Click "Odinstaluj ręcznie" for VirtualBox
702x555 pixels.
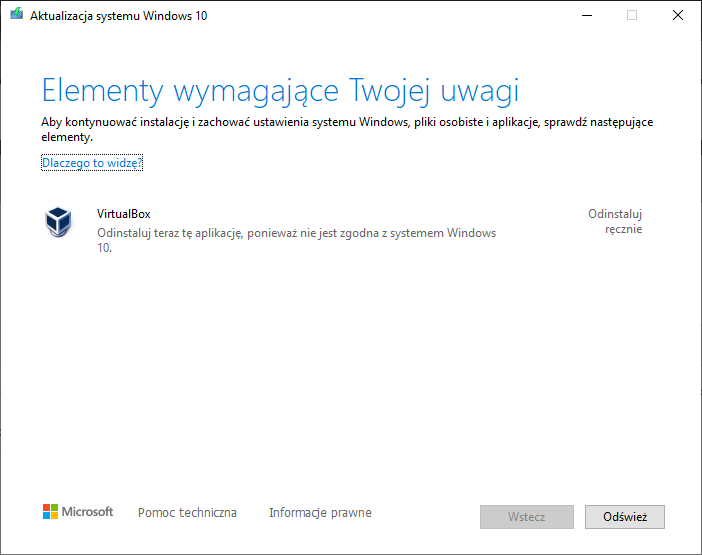[x=615, y=222]
